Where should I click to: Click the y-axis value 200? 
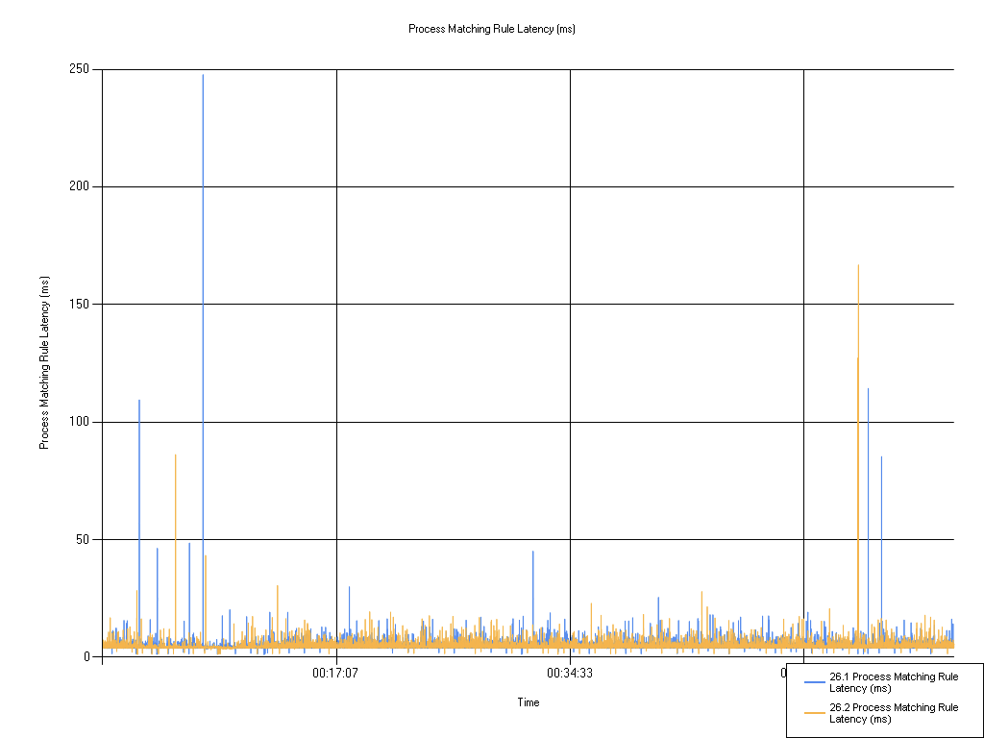click(x=78, y=186)
